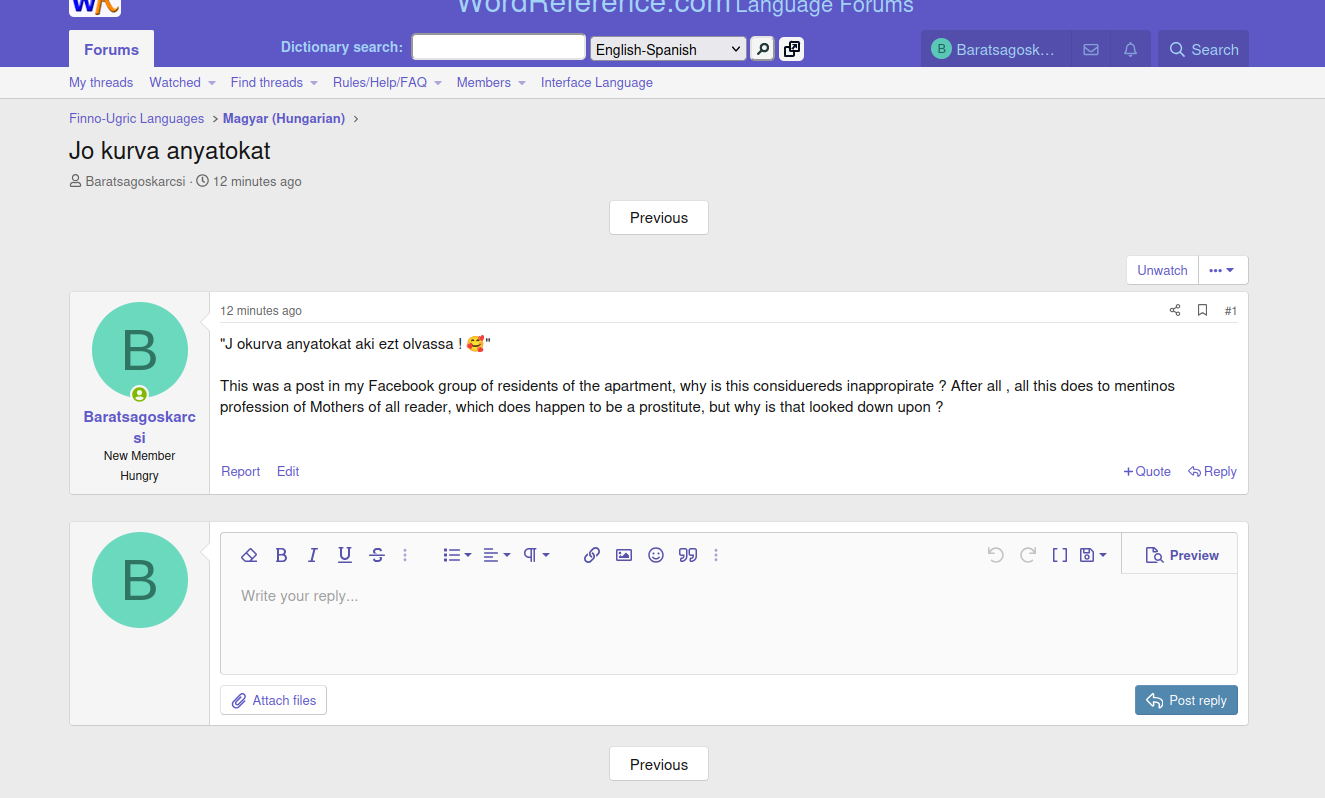The image size is (1325, 798).
Task: Open Baratsagoskarcsi profile name in post sidebar
Action: pos(140,427)
